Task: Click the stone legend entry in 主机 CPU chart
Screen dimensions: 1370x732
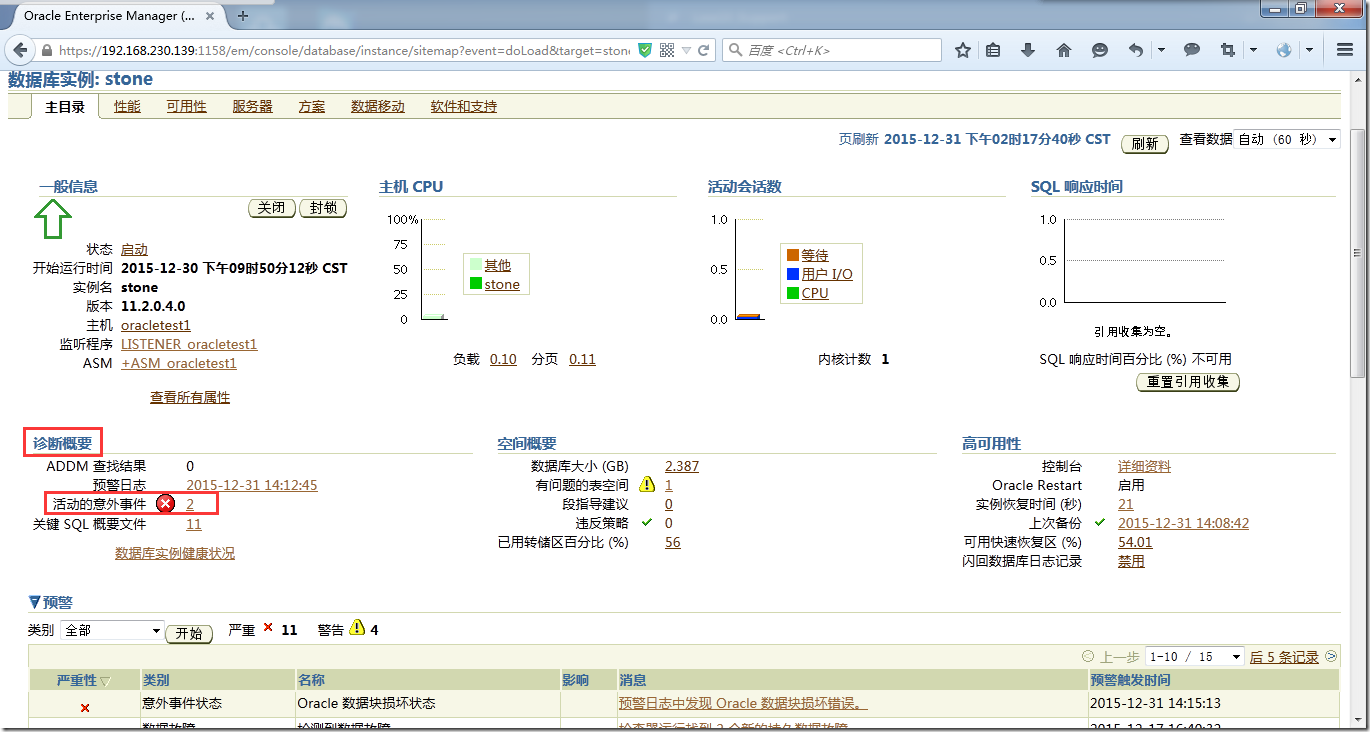Action: pyautogui.click(x=502, y=284)
